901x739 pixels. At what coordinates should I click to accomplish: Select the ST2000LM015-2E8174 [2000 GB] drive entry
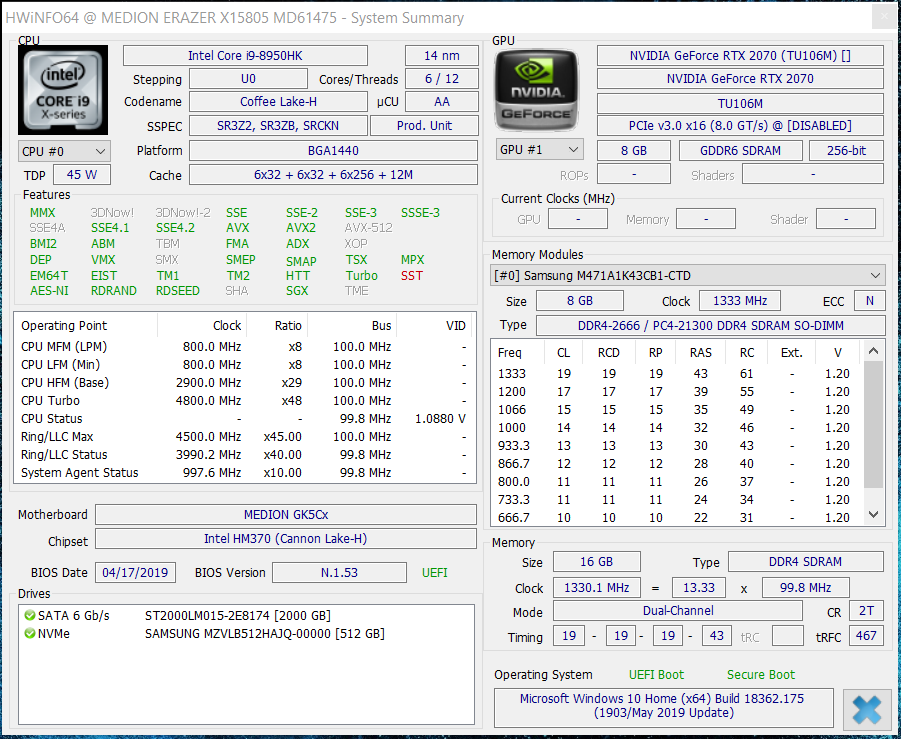click(238, 615)
